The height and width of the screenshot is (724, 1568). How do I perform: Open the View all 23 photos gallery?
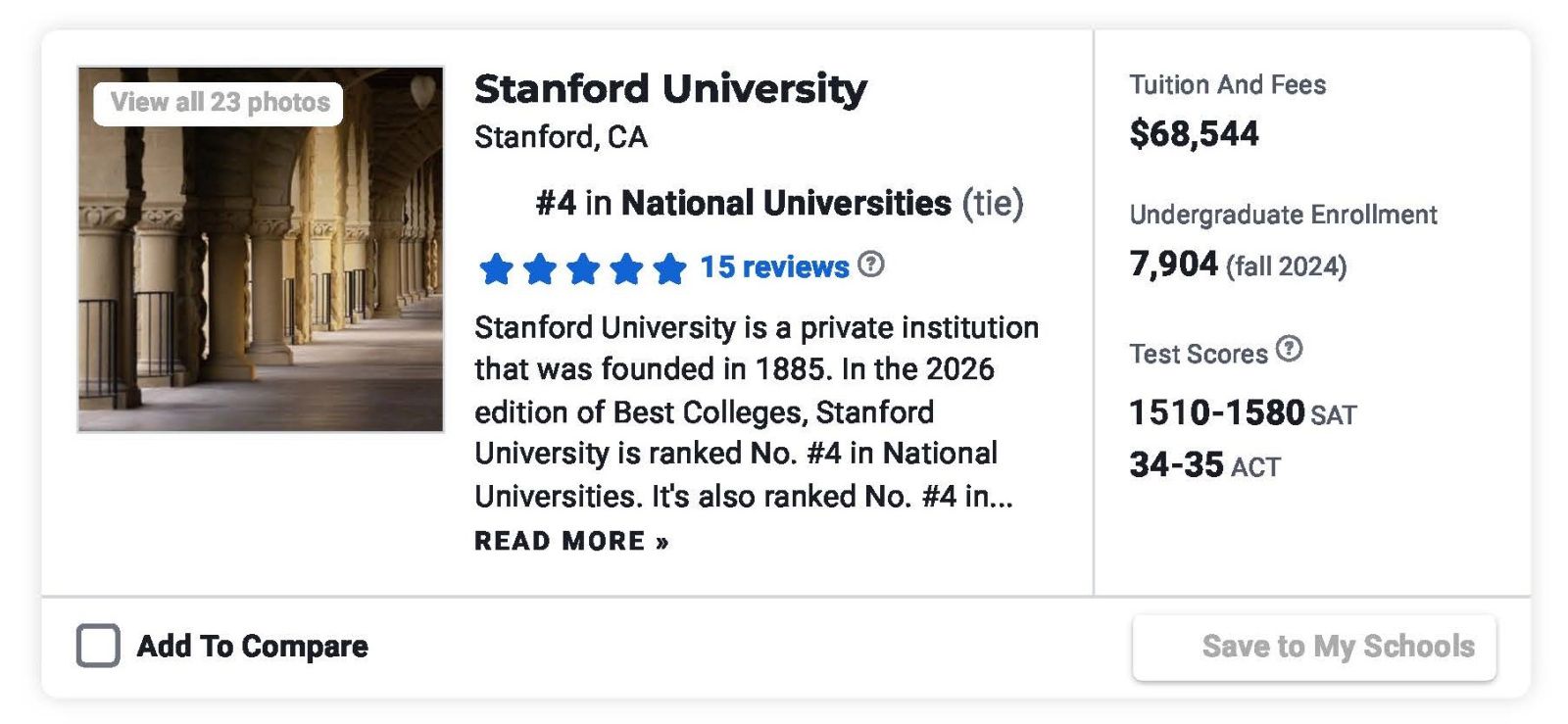220,103
